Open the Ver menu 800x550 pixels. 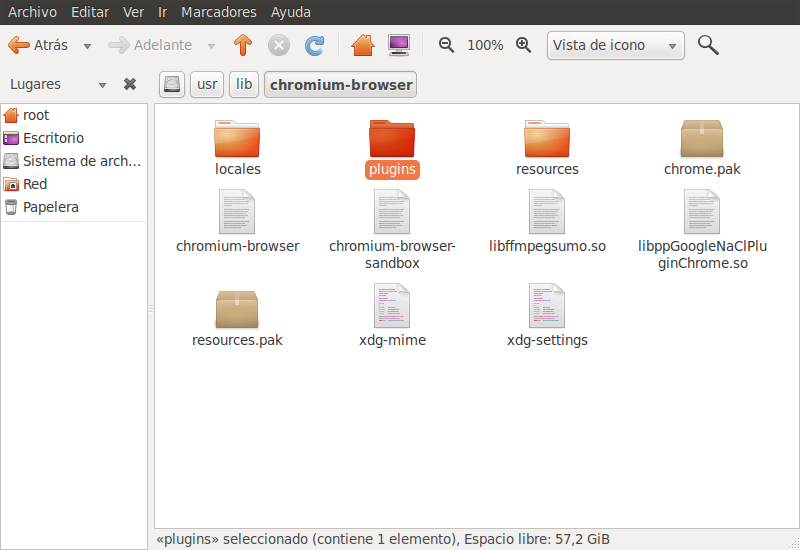133,12
